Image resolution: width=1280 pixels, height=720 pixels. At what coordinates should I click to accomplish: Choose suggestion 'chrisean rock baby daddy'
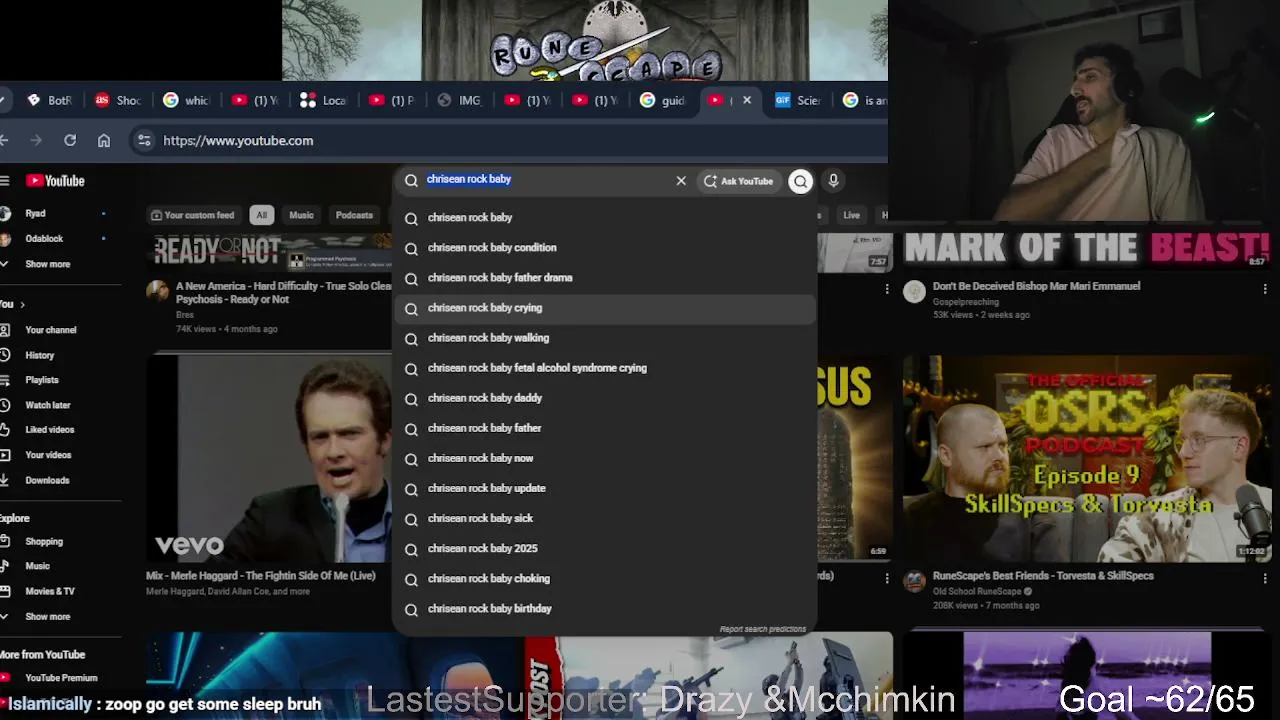(606, 398)
